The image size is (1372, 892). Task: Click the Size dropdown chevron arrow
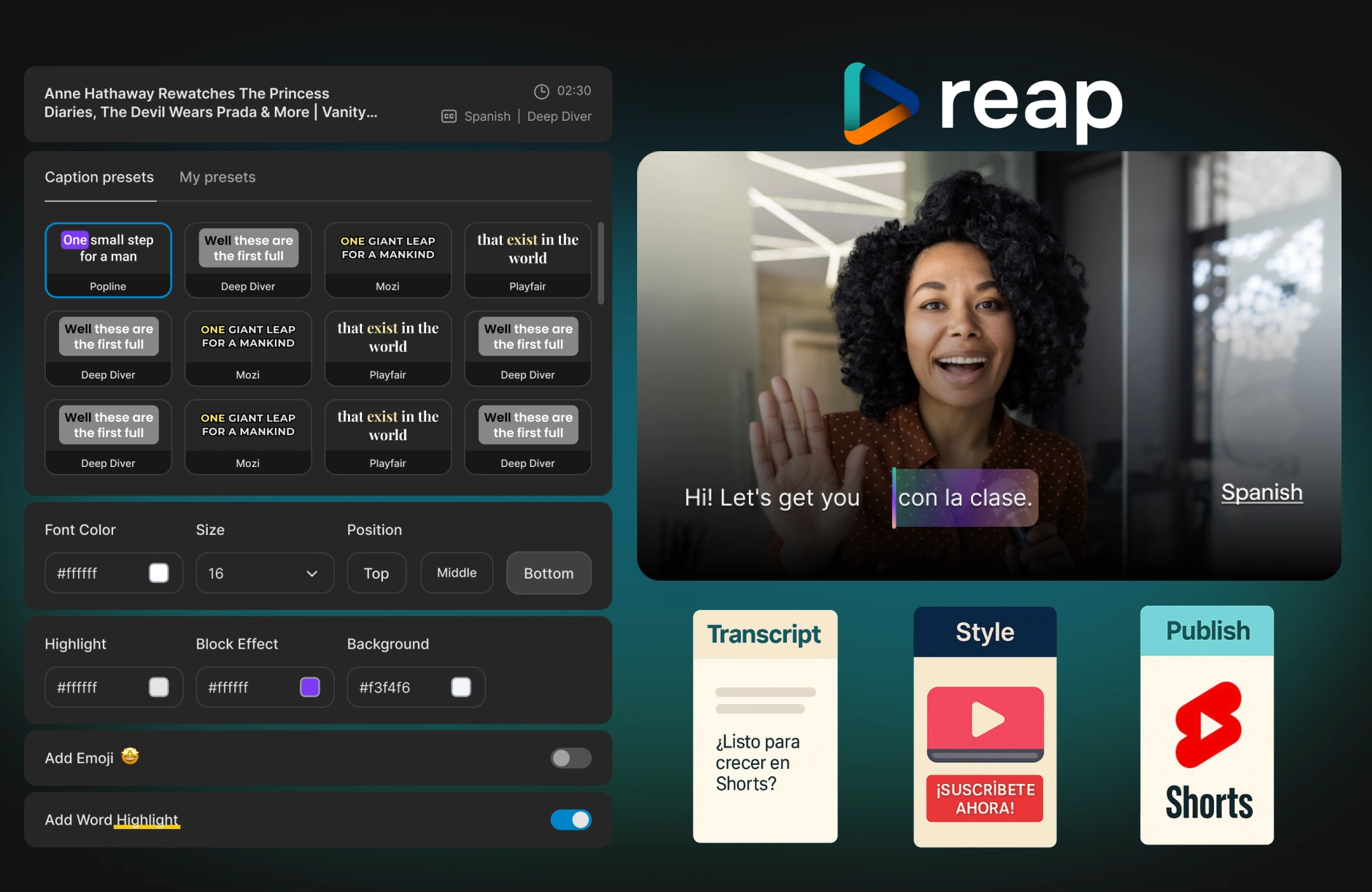(x=312, y=574)
